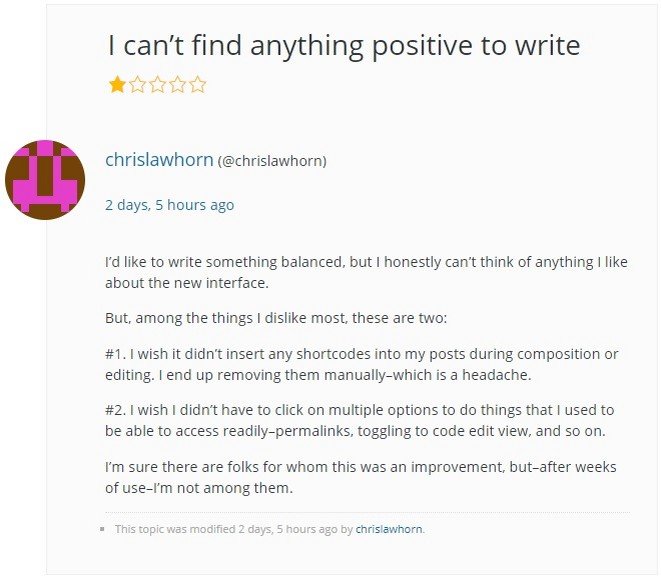Click the first filled gold star
This screenshot has width=661, height=578.
(117, 84)
